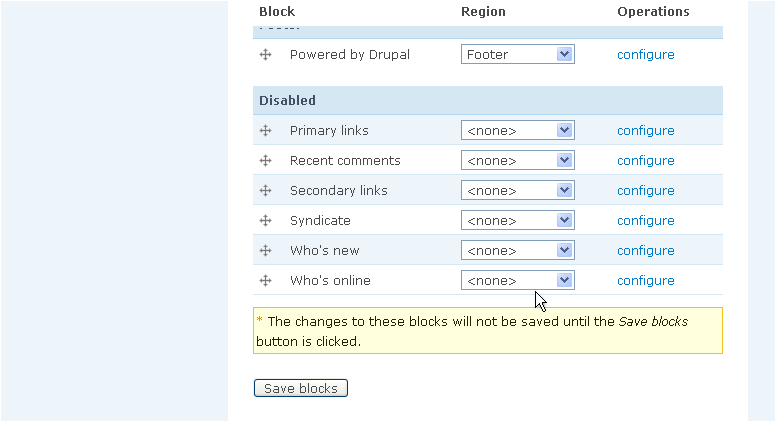Configure the Syndicate block

[645, 221]
